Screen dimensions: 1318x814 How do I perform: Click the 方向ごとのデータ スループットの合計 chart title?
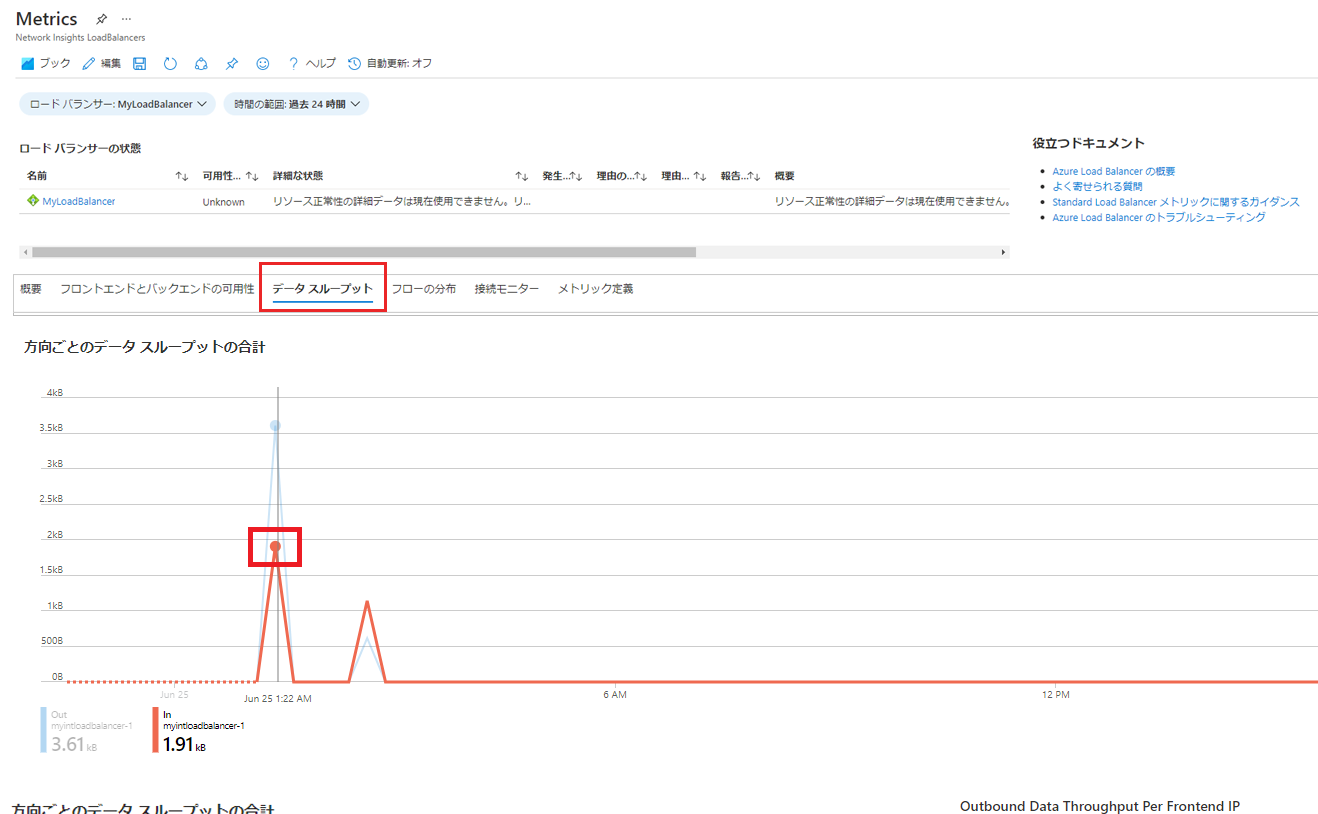click(x=144, y=347)
